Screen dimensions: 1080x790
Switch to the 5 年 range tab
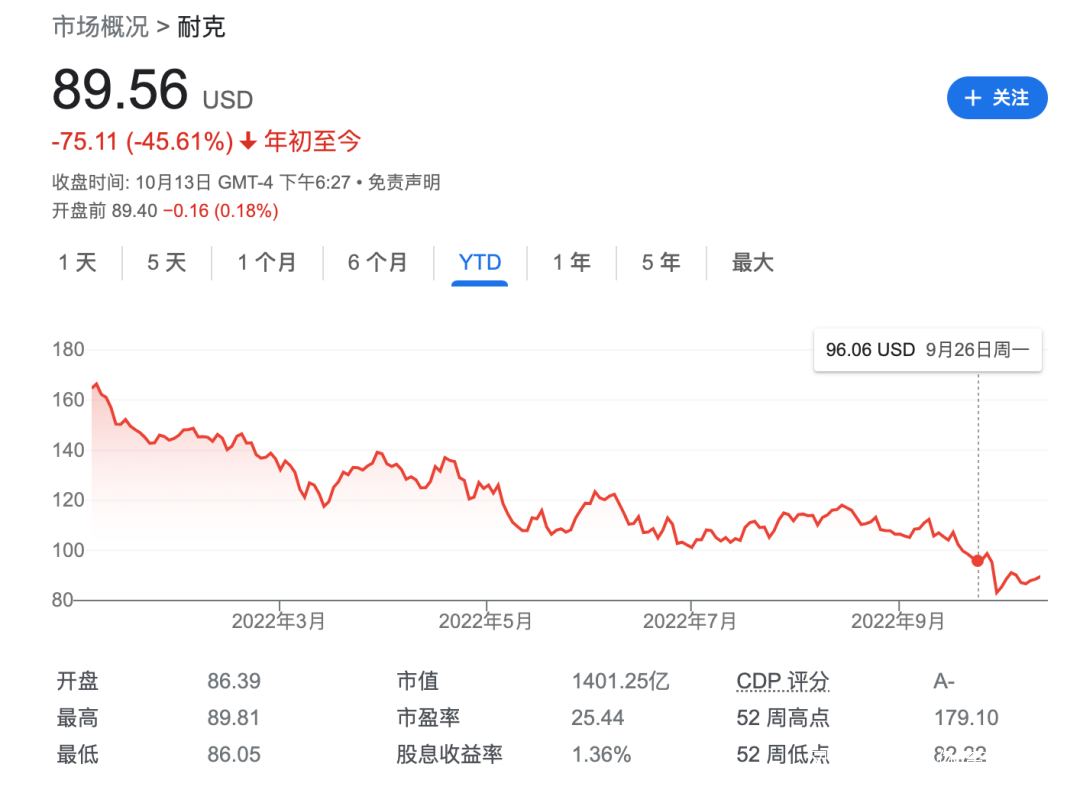pos(661,262)
